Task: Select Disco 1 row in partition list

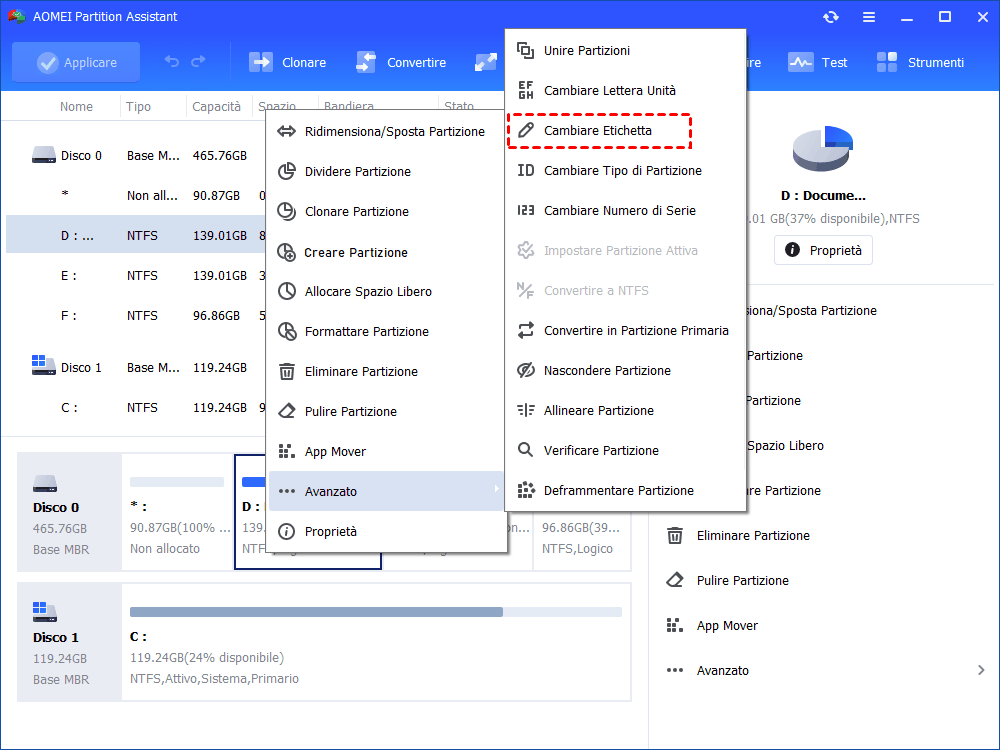Action: (x=136, y=368)
